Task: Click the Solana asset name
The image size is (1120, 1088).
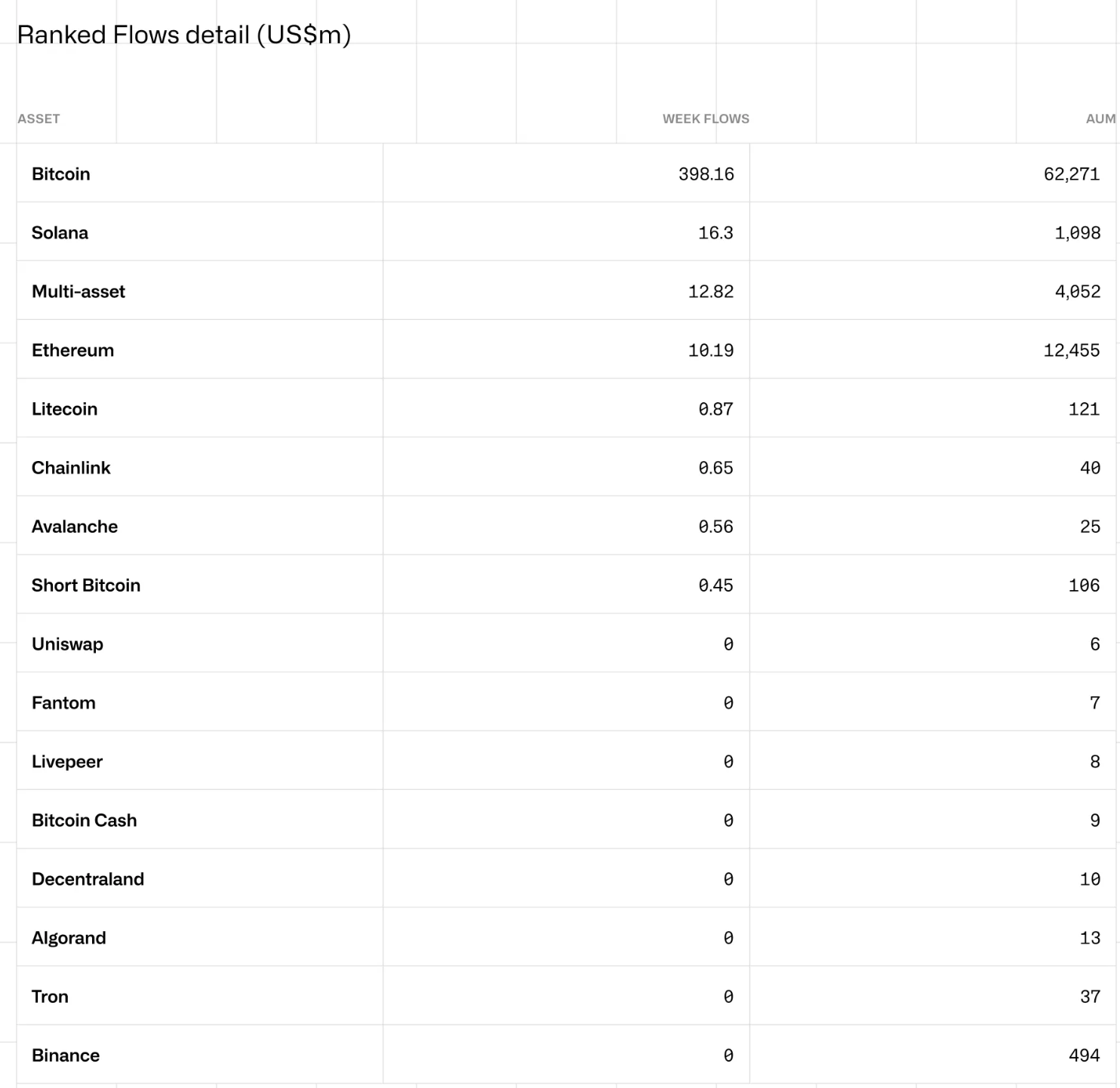Action: 60,233
